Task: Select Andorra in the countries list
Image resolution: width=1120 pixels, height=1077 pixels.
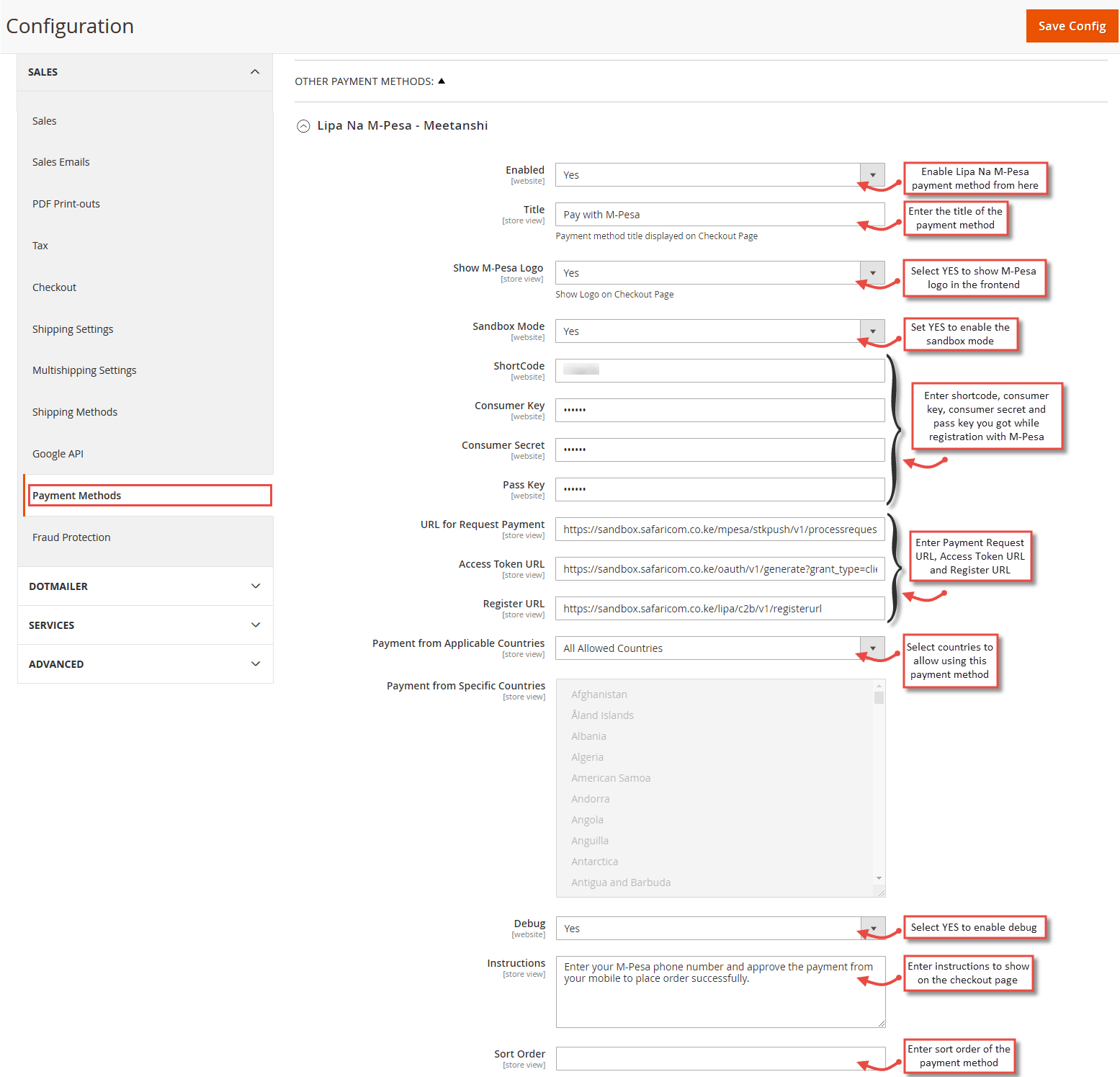Action: [x=591, y=799]
